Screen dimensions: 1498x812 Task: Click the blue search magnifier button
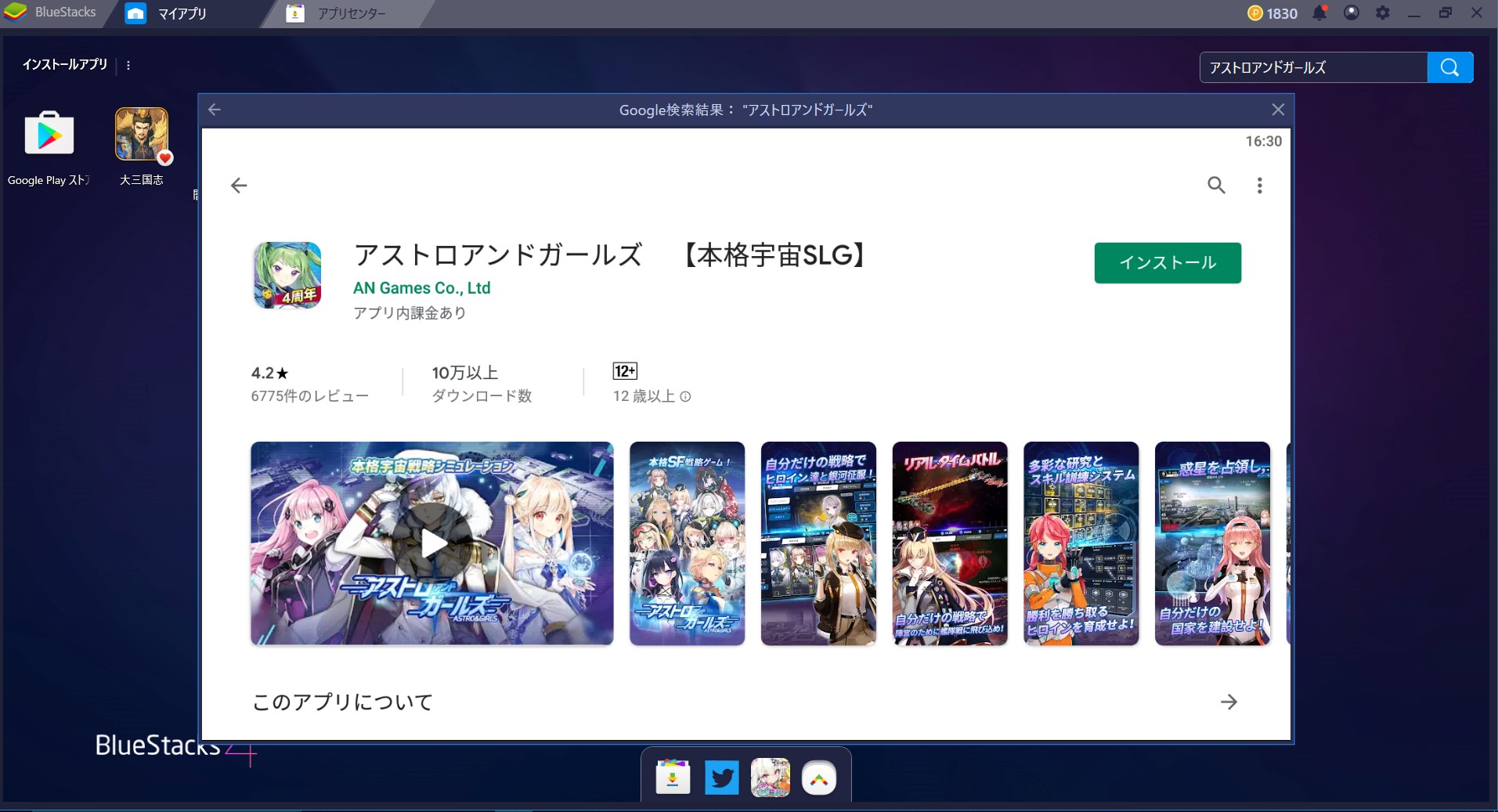click(1450, 67)
